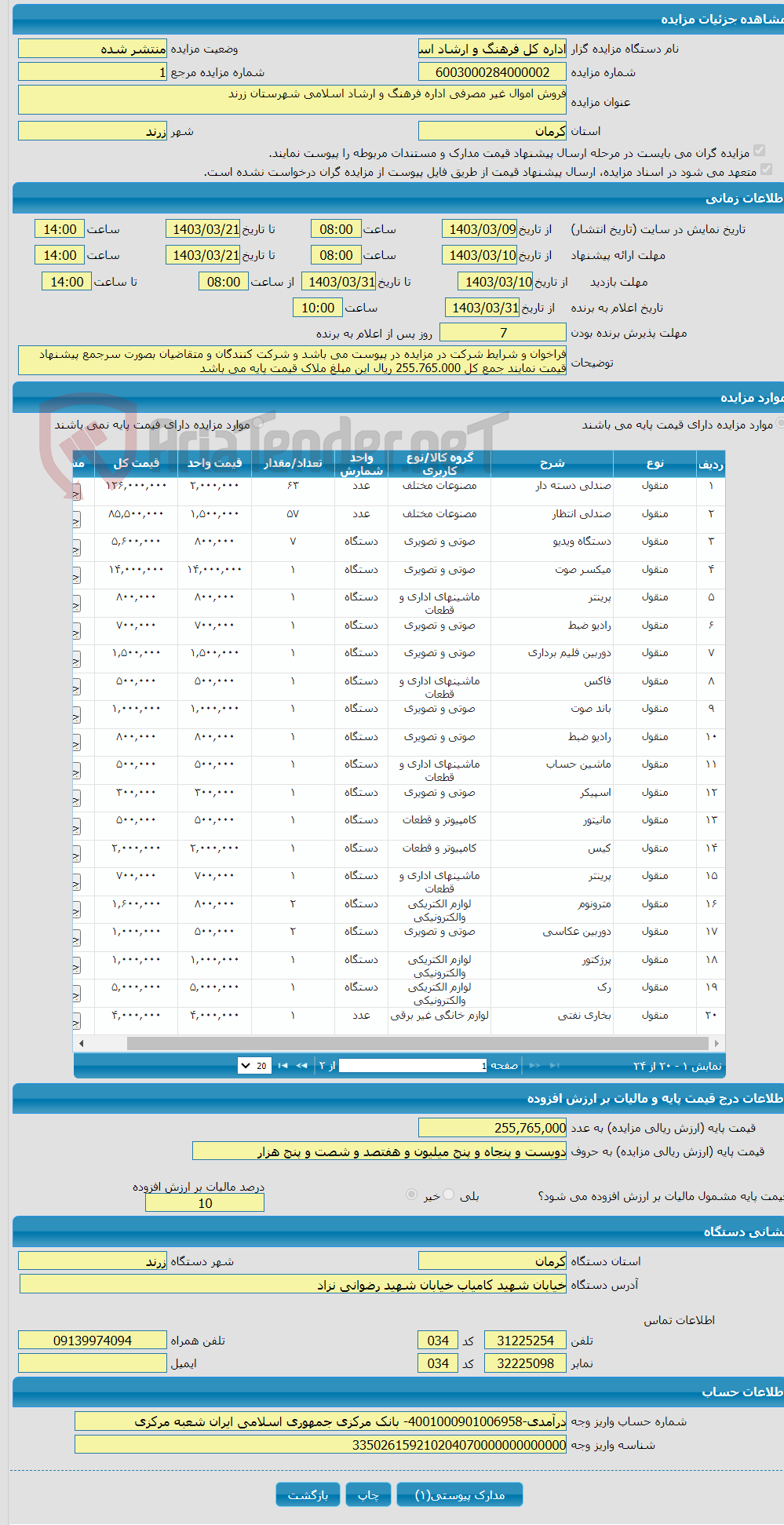Click the قیمت پایه به عدد field 255,765,000
784x1525 pixels.
tap(492, 1128)
